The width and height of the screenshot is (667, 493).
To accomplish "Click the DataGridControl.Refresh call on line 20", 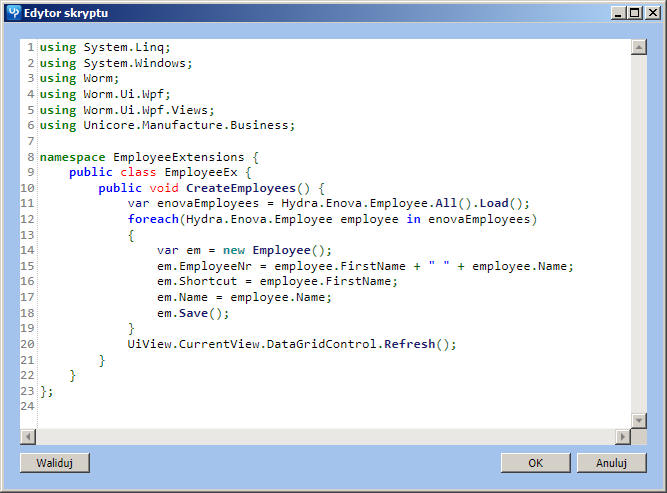I will [x=362, y=344].
